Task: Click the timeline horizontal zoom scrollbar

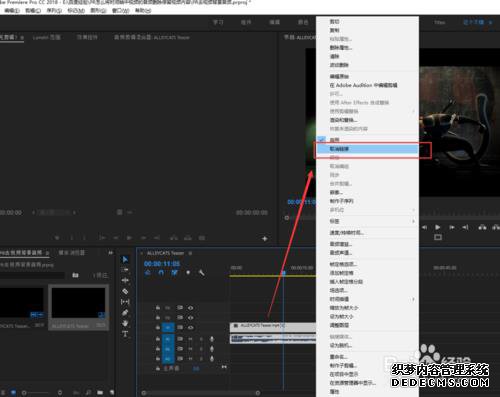Action: click(201, 393)
